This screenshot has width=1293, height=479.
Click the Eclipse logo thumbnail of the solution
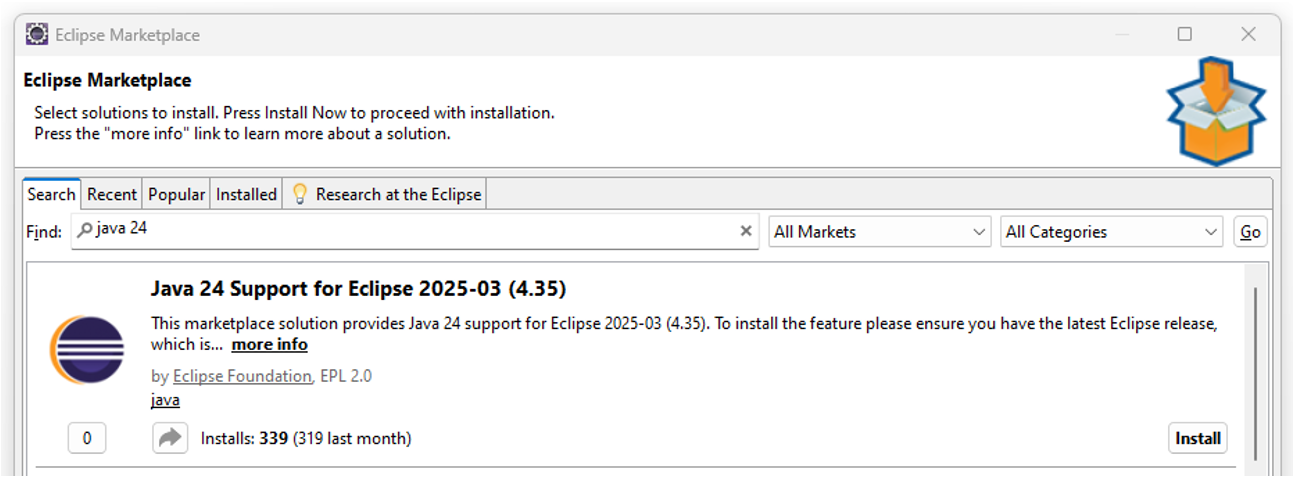(87, 351)
